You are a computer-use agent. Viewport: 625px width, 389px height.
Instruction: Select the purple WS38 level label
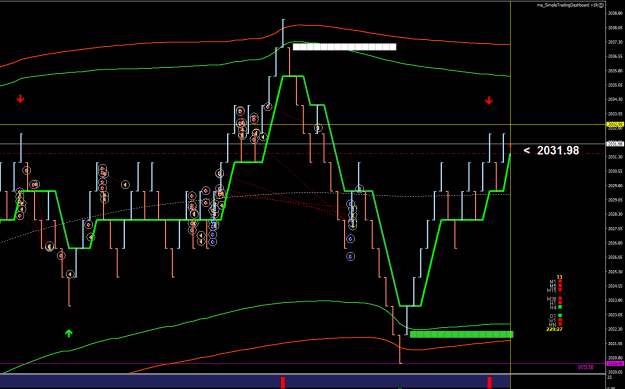[586, 367]
